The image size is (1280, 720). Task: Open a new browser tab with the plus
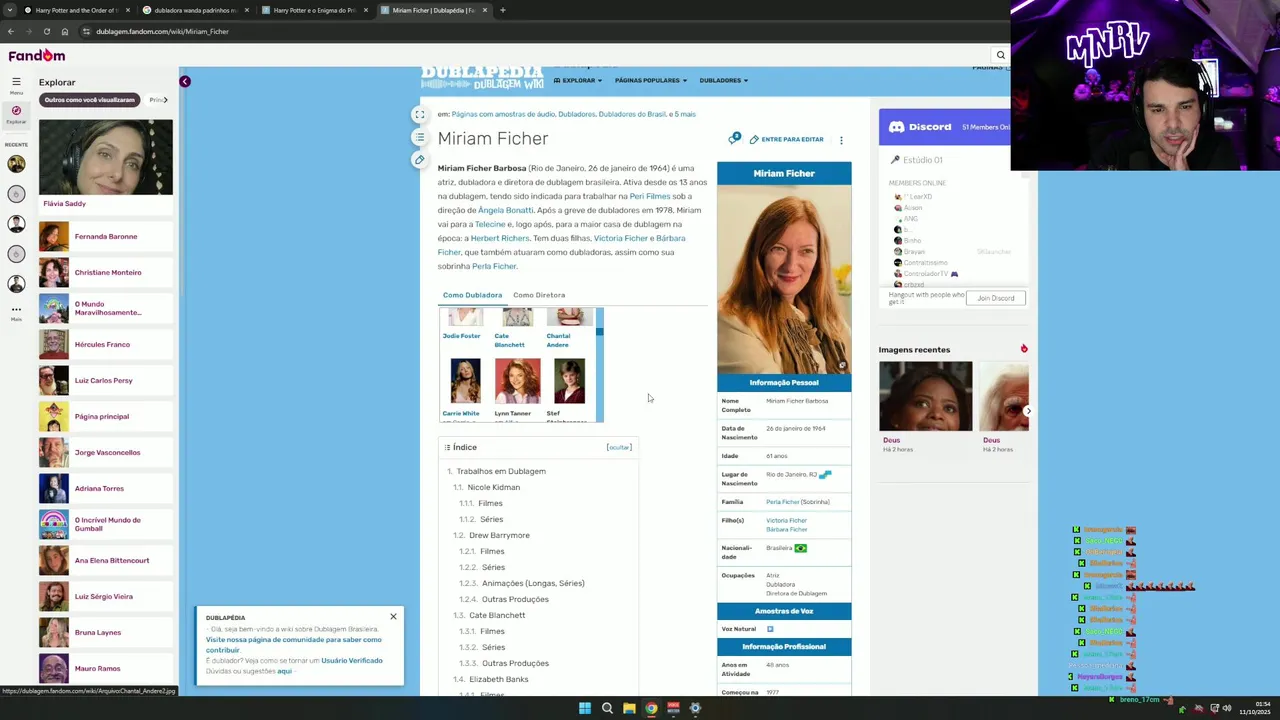pyautogui.click(x=502, y=10)
